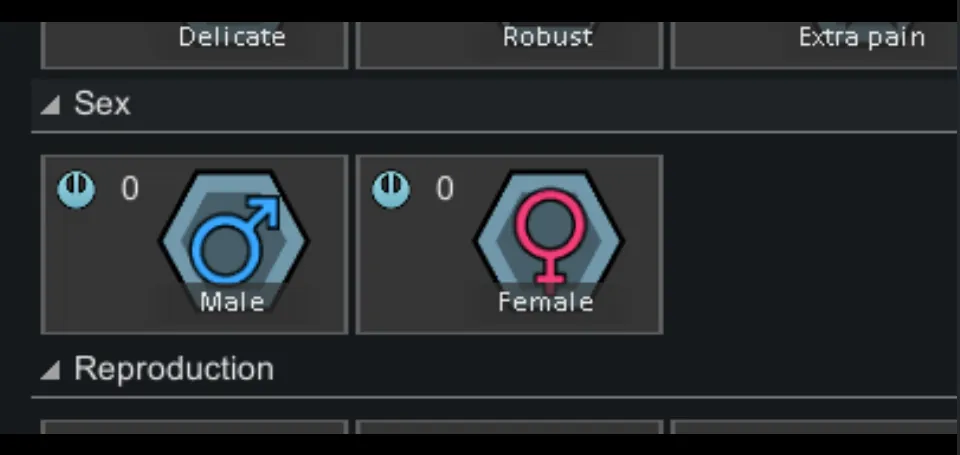Choose the Delicate gene card

click(x=194, y=45)
